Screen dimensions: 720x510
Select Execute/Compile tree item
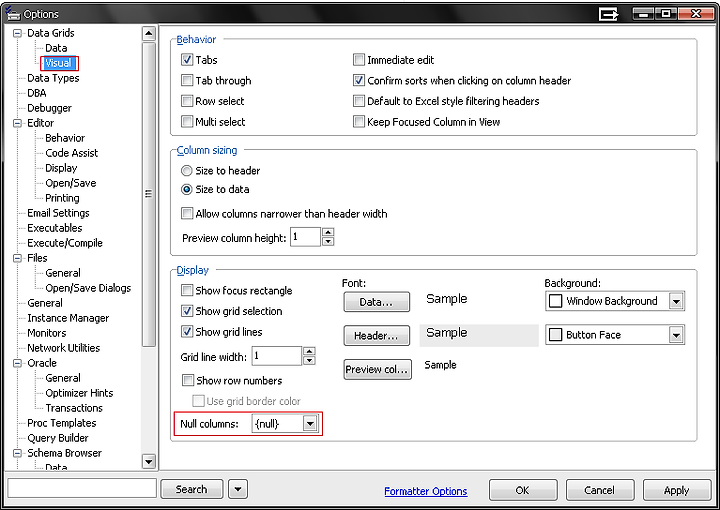(x=65, y=243)
